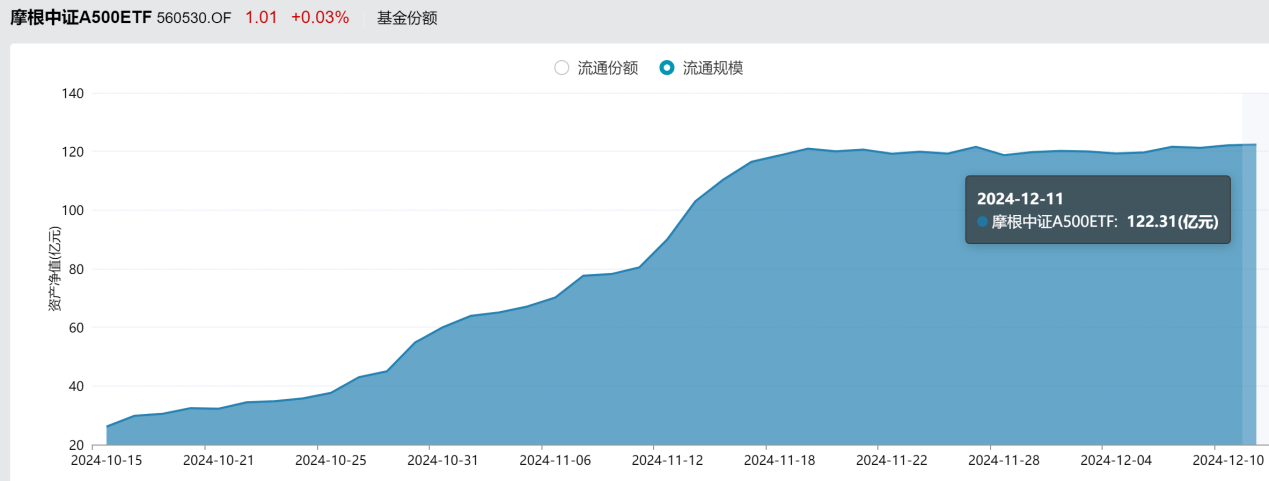Click the 2024-10-31 x-axis date label
The image size is (1269, 481).
tap(428, 460)
